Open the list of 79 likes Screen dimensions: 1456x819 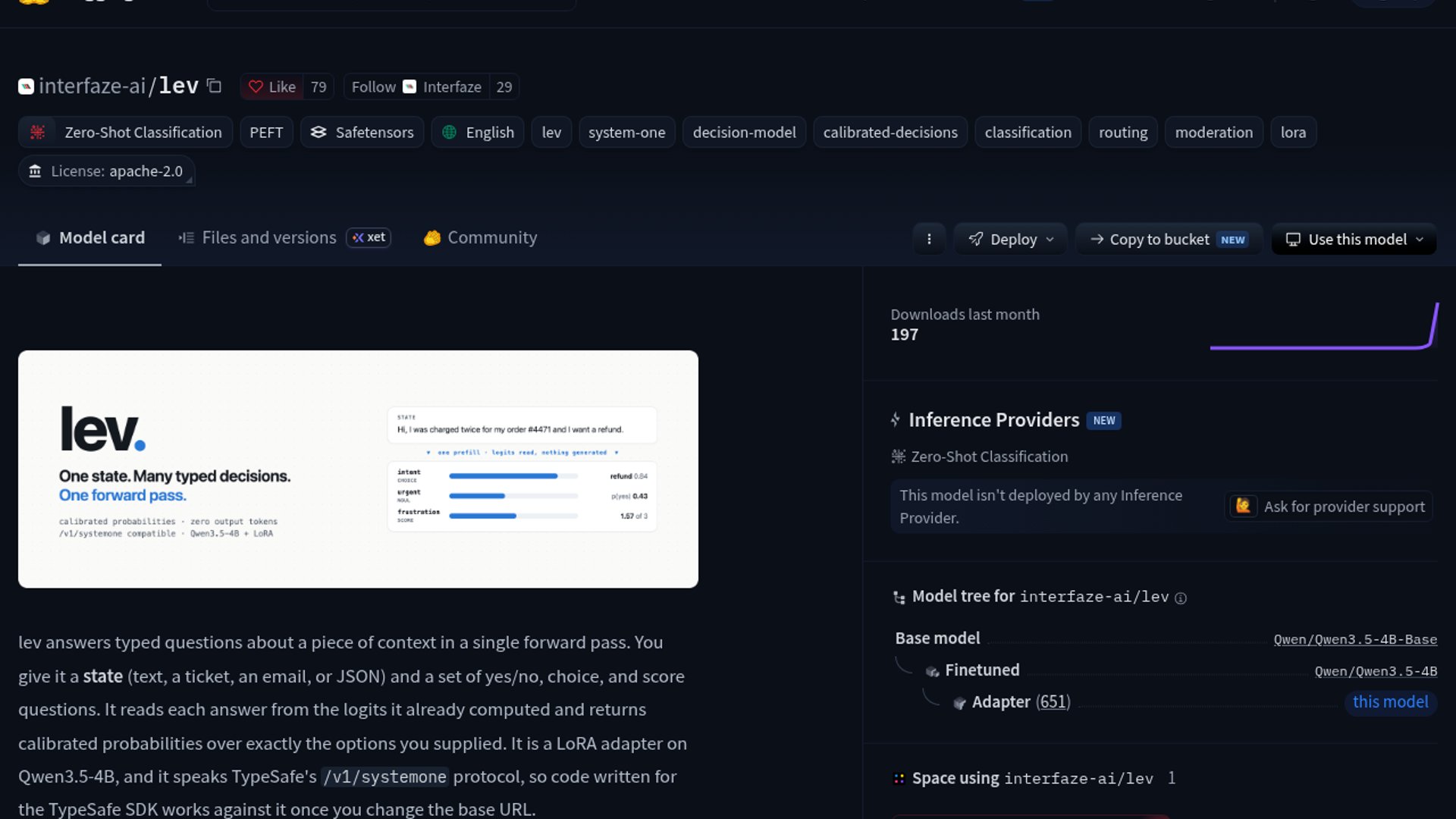coord(318,86)
